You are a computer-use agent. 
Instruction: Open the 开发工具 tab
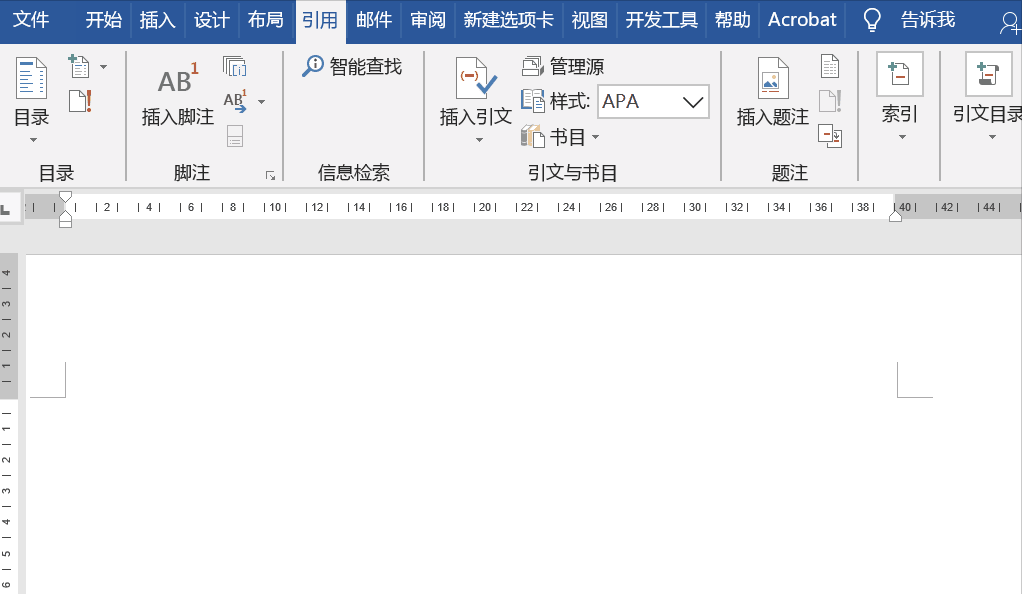pos(660,19)
